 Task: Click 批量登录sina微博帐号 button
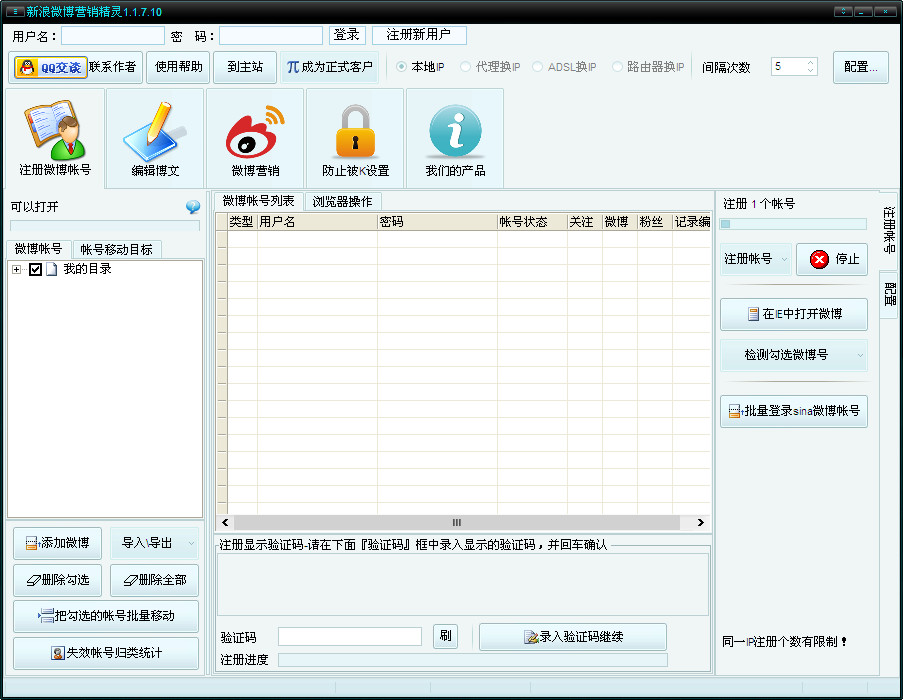click(x=794, y=411)
